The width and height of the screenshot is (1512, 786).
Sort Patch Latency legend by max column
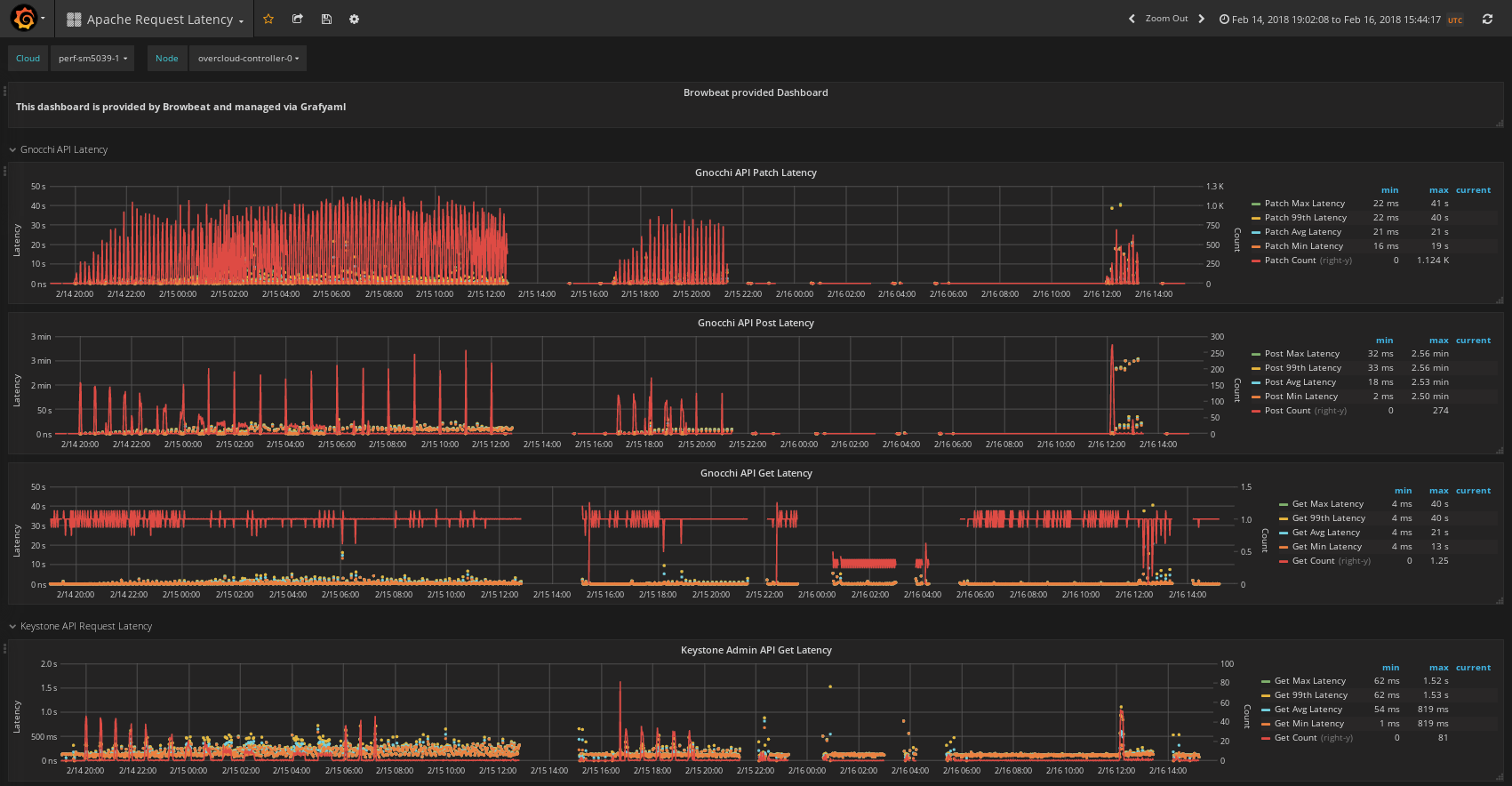click(x=1438, y=190)
